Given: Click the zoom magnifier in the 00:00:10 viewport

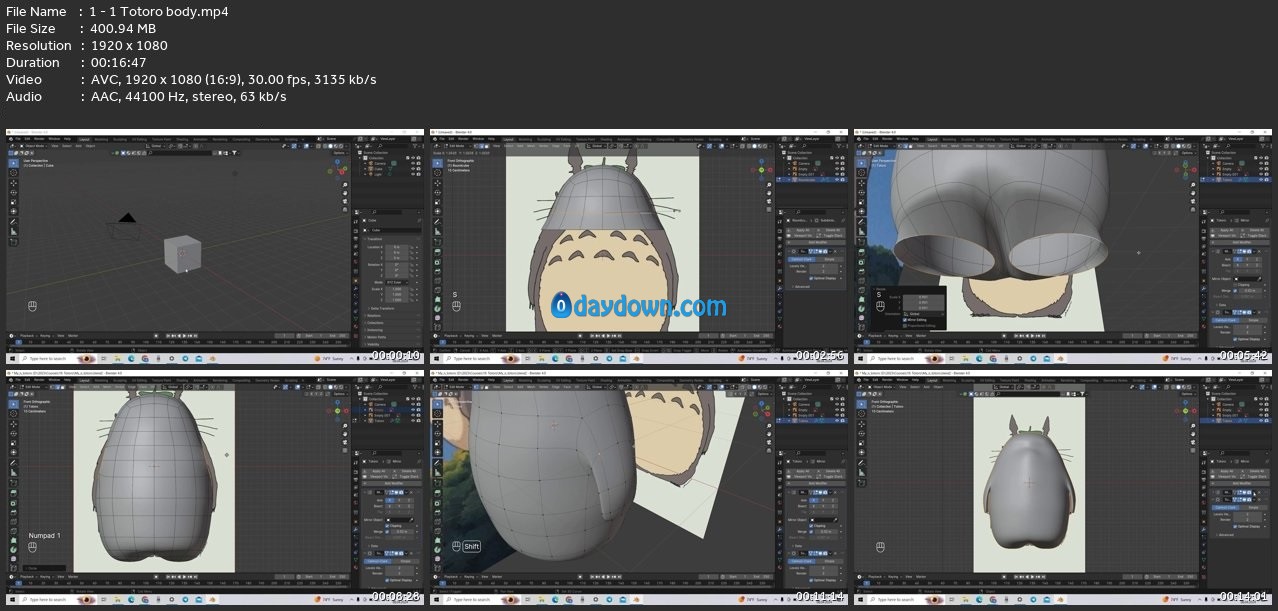Looking at the screenshot, I should 345,185.
